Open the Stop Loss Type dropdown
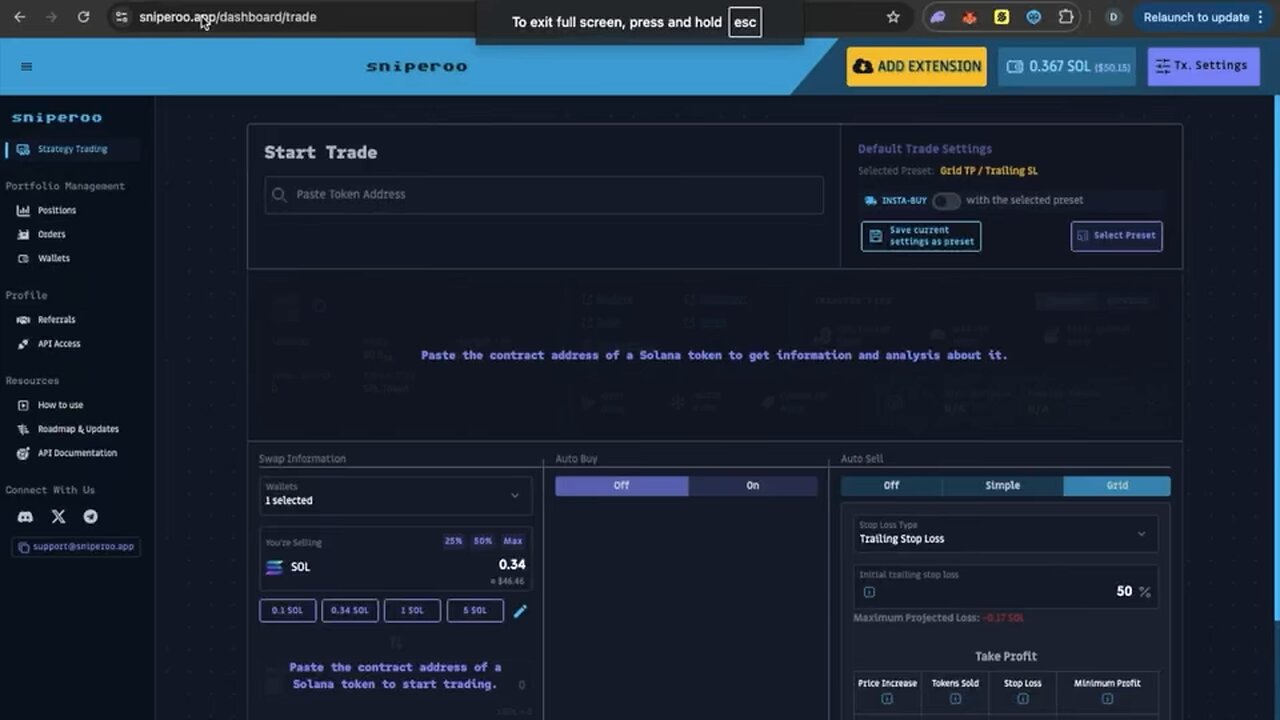This screenshot has width=1280, height=720. tap(1006, 533)
